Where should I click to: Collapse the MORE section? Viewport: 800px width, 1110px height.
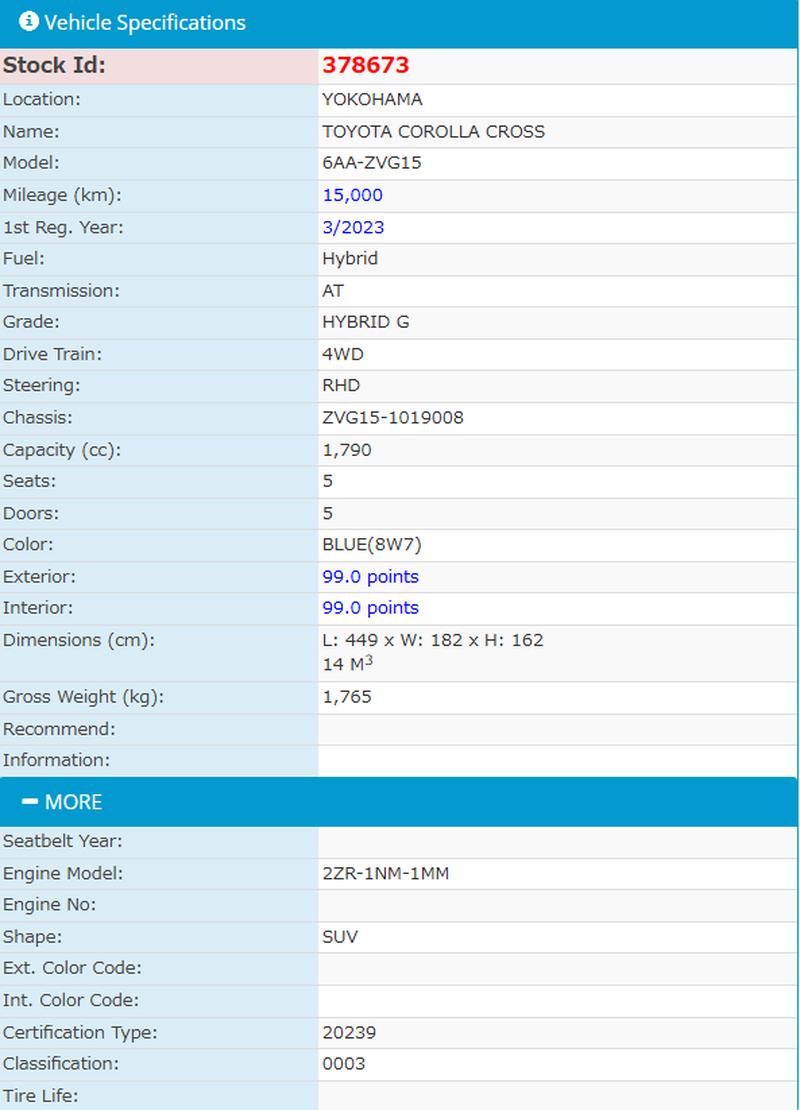pos(399,802)
